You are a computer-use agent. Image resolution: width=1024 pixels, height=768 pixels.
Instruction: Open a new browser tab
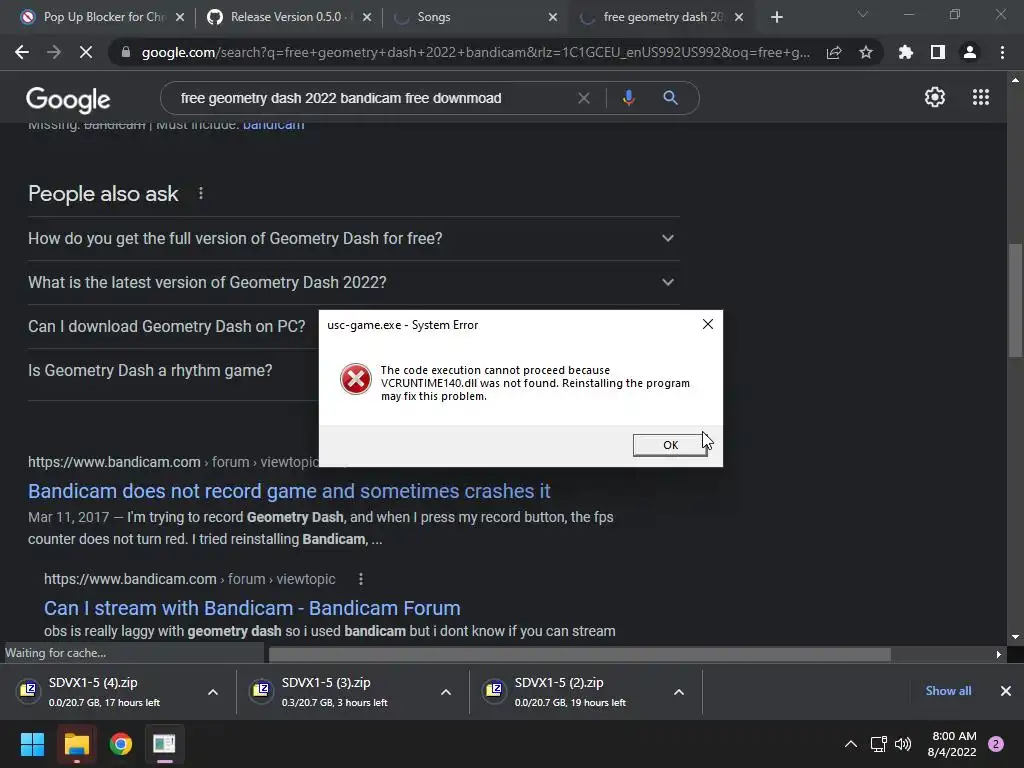(x=776, y=17)
